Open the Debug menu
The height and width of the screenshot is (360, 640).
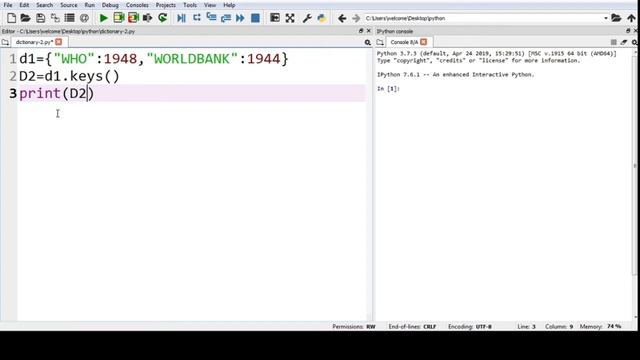110,5
